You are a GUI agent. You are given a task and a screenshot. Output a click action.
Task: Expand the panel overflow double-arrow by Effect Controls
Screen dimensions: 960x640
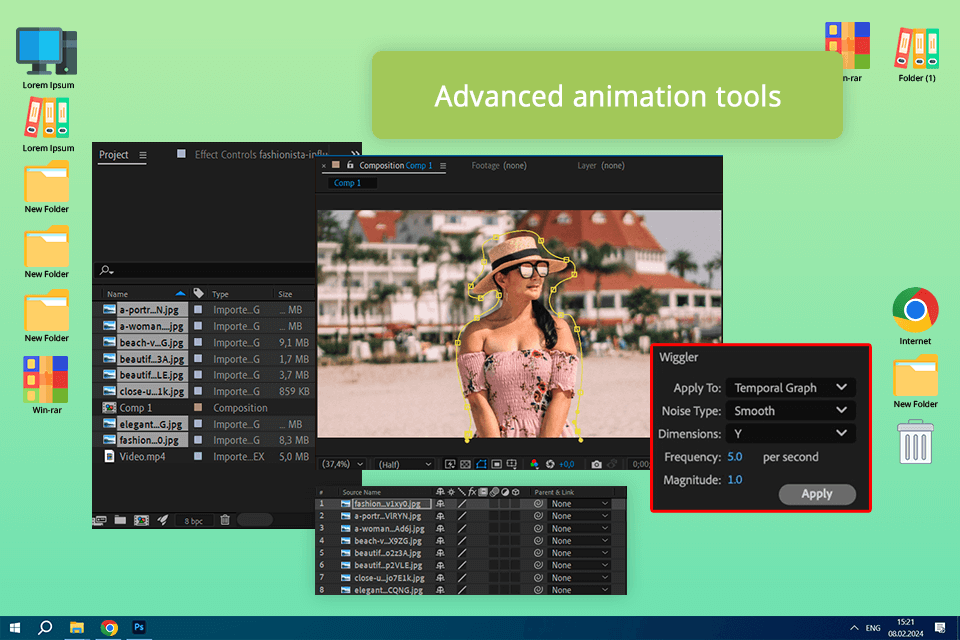tap(355, 153)
